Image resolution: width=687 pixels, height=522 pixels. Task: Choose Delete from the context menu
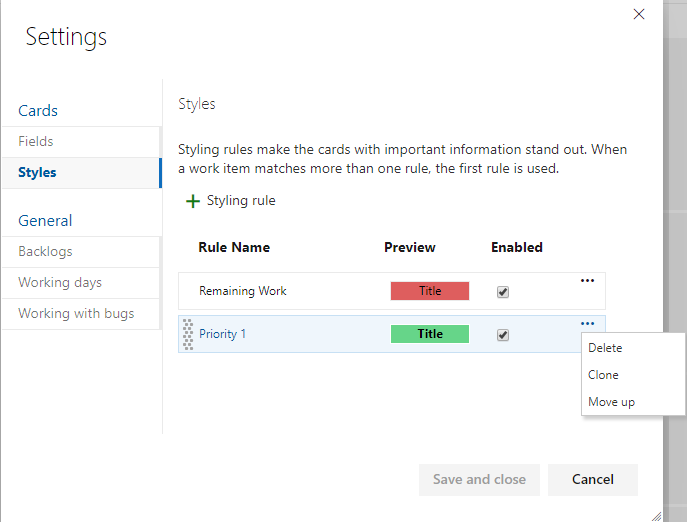pos(605,348)
